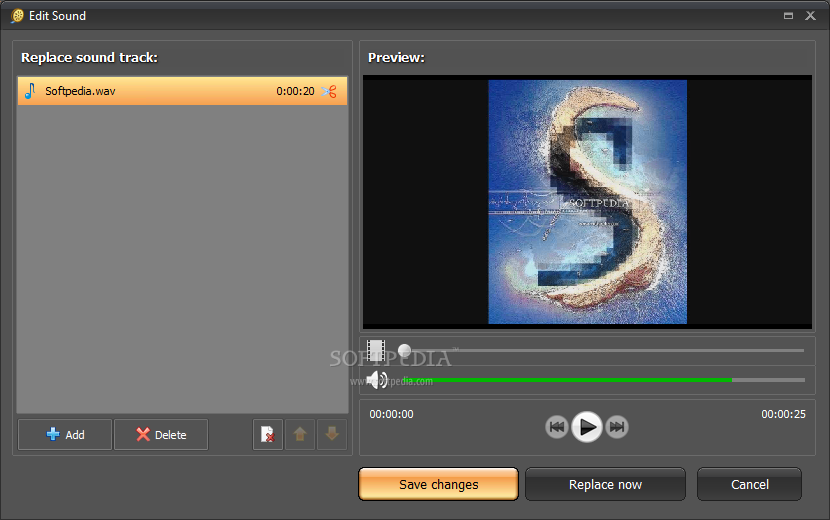Close the Edit Sound window

pyautogui.click(x=810, y=16)
